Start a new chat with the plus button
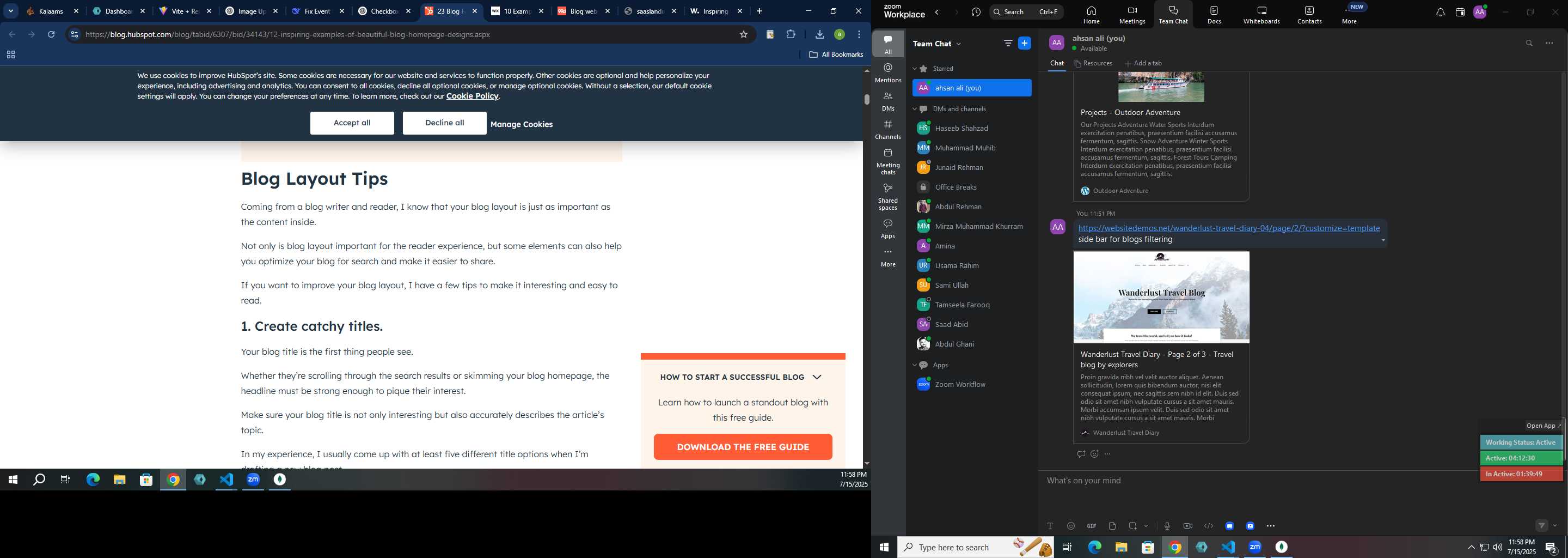 point(1025,43)
